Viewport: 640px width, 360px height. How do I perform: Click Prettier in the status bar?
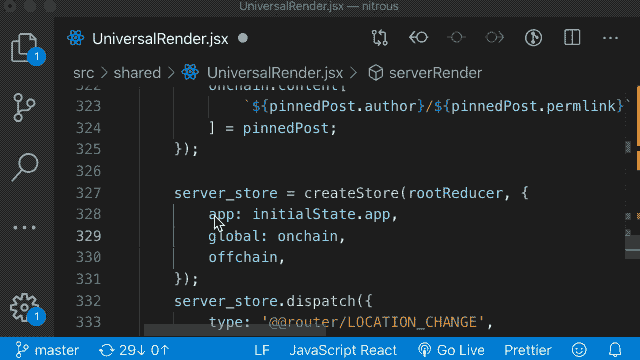pyautogui.click(x=527, y=350)
